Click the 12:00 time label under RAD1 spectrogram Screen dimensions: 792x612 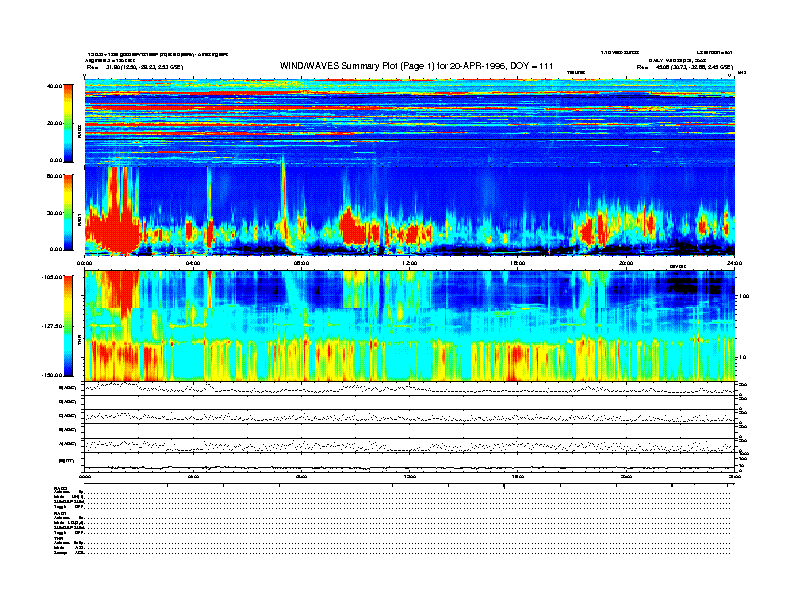410,263
